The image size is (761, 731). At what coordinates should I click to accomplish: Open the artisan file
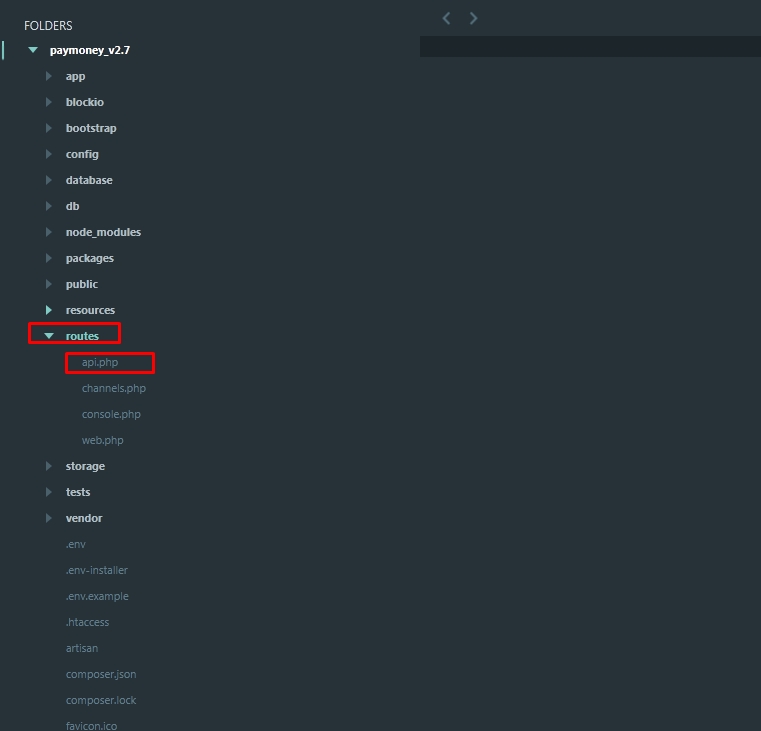(82, 648)
